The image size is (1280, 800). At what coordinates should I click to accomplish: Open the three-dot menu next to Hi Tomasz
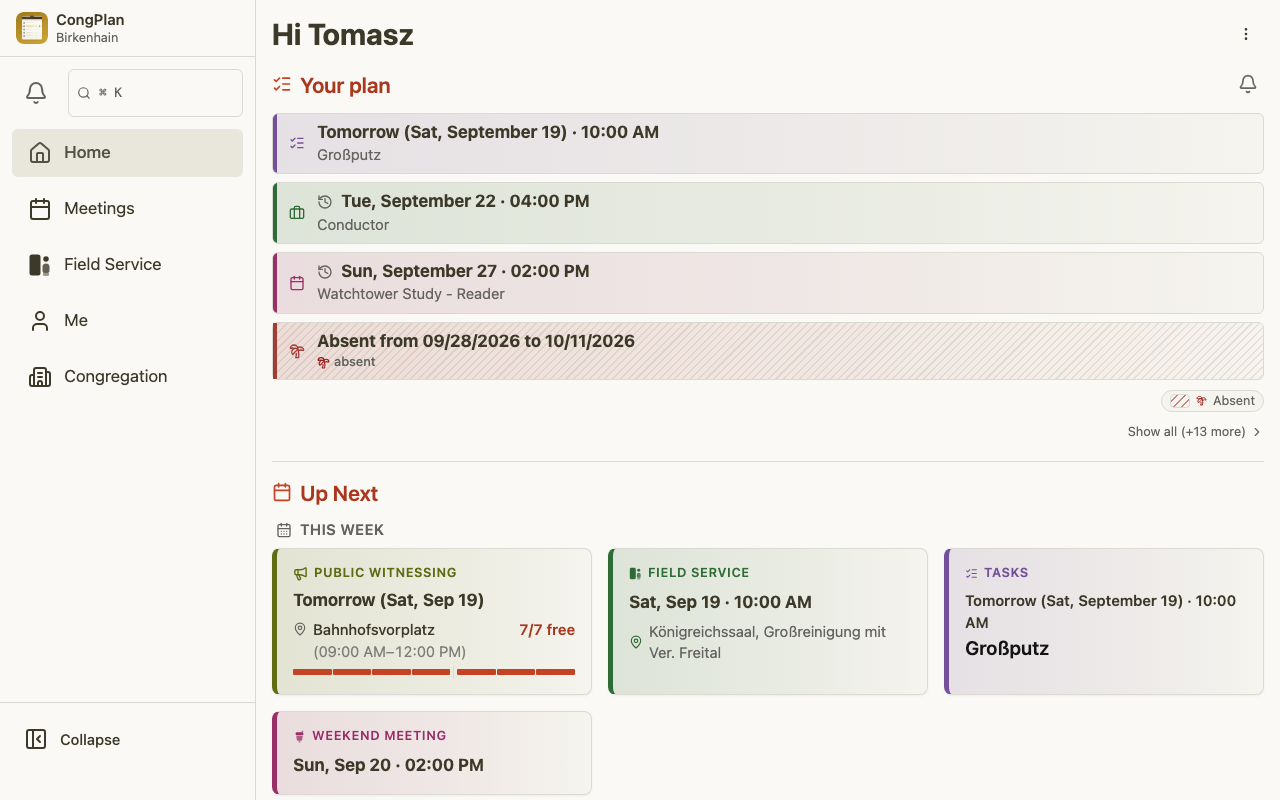point(1246,34)
